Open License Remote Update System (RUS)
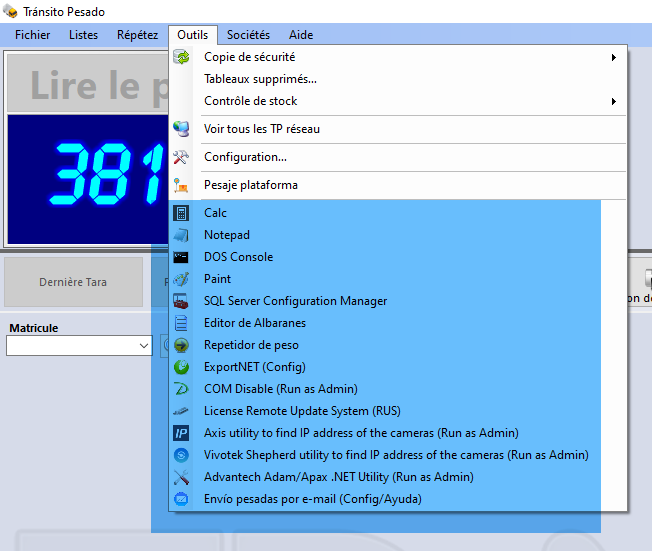The width and height of the screenshot is (652, 551). (x=398, y=411)
